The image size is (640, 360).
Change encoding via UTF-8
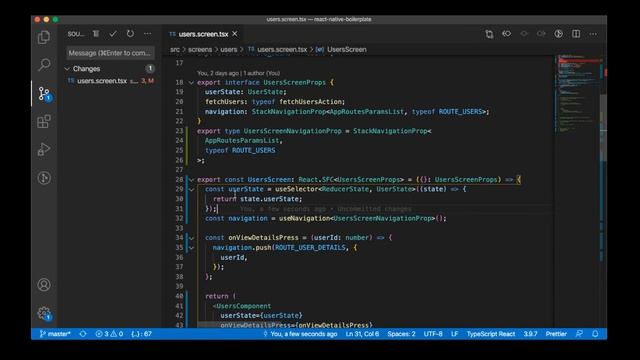(433, 334)
